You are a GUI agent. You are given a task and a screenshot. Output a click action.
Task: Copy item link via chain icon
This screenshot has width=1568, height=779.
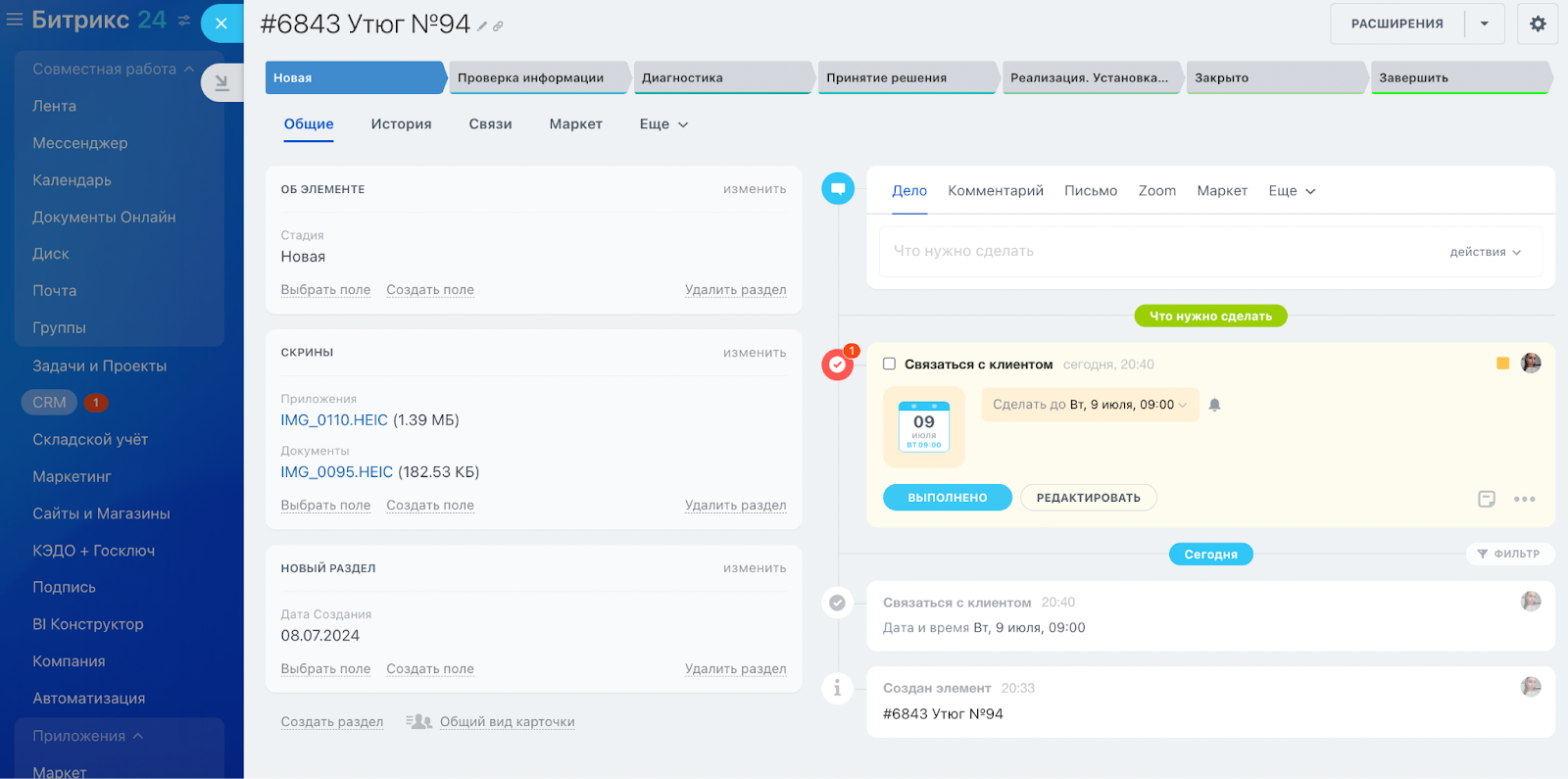click(498, 26)
